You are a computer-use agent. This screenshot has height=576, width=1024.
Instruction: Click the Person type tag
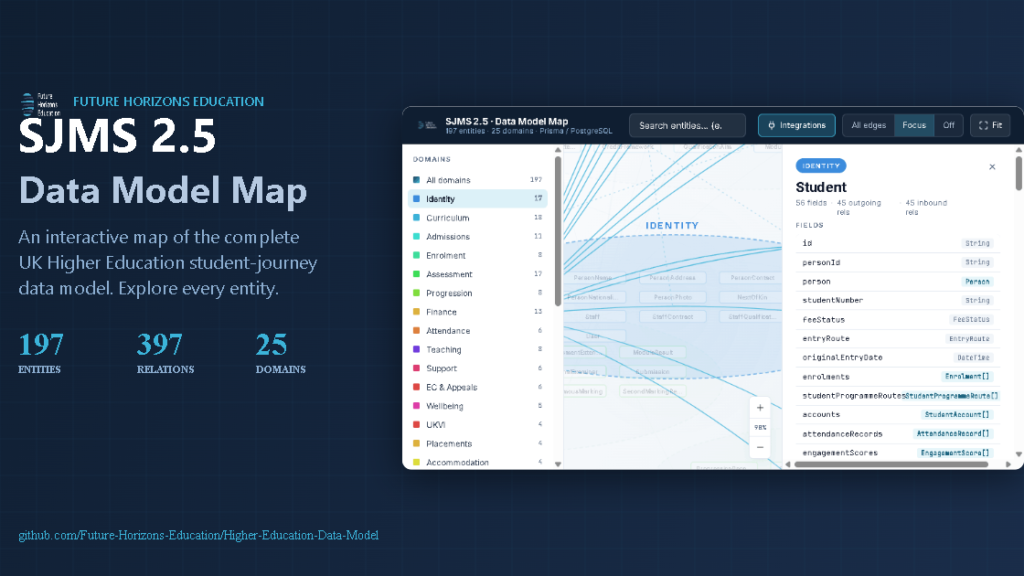(x=978, y=281)
